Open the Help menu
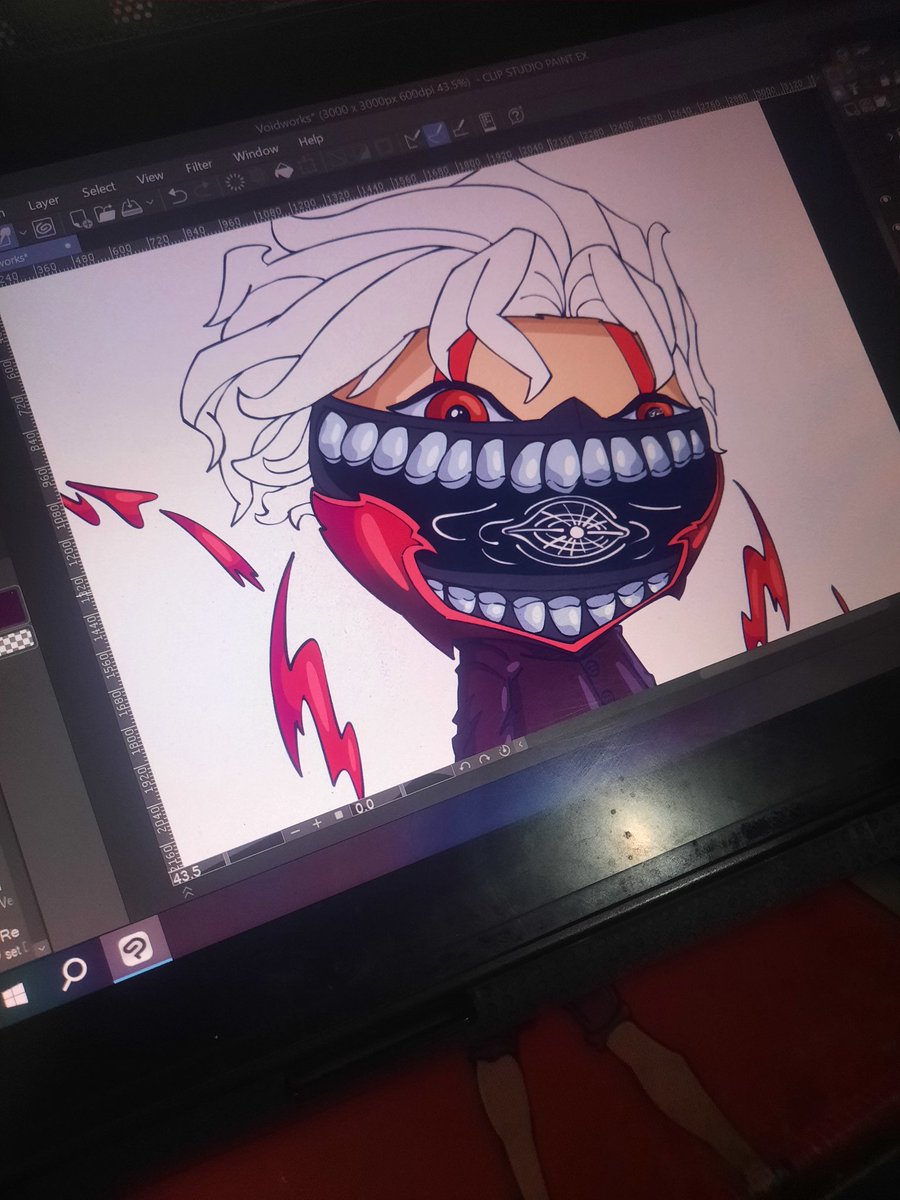The height and width of the screenshot is (1200, 900). [311, 140]
